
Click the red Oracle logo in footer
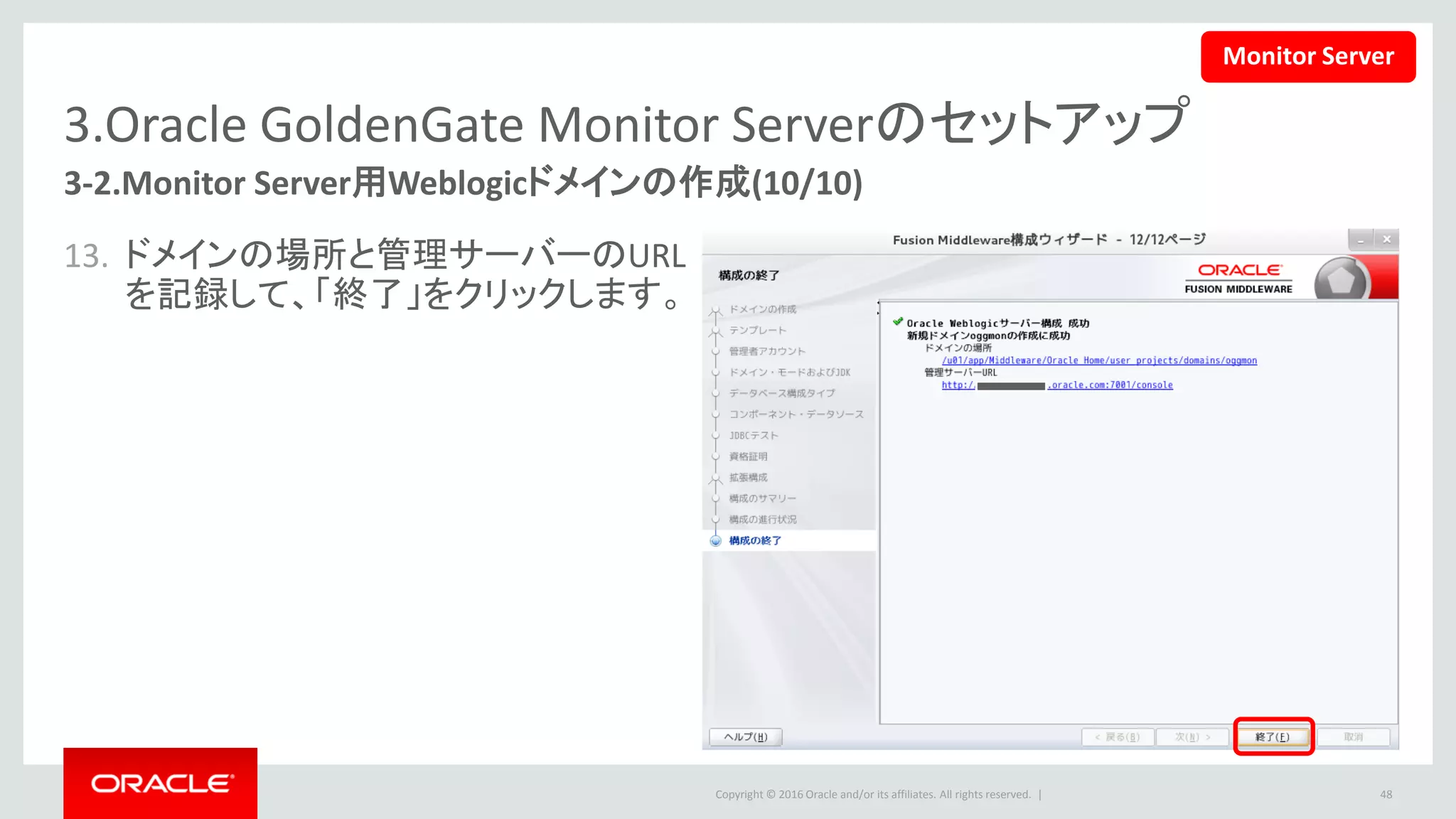[161, 783]
